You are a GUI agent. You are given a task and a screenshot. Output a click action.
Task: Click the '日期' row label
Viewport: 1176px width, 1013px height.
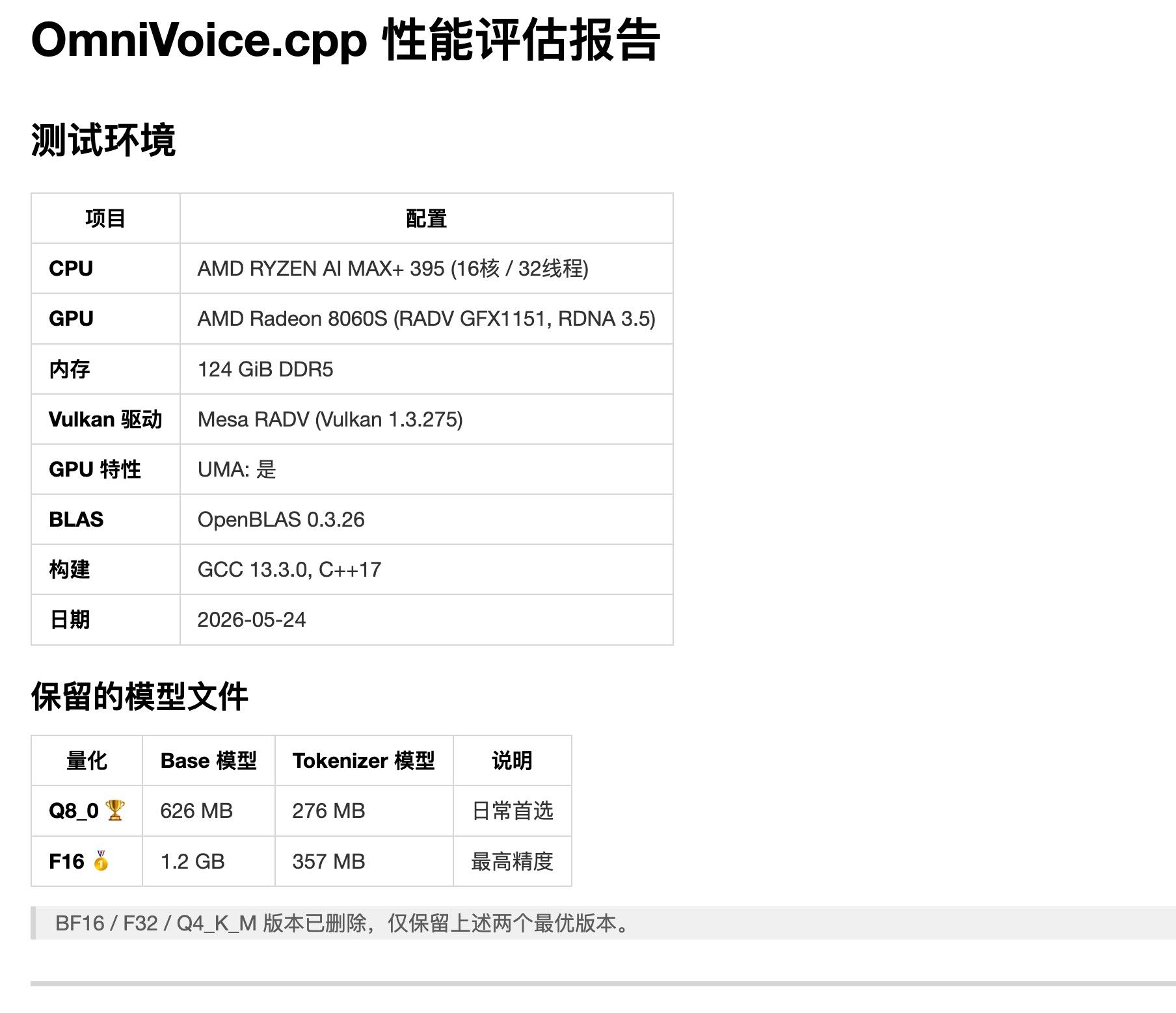70,620
